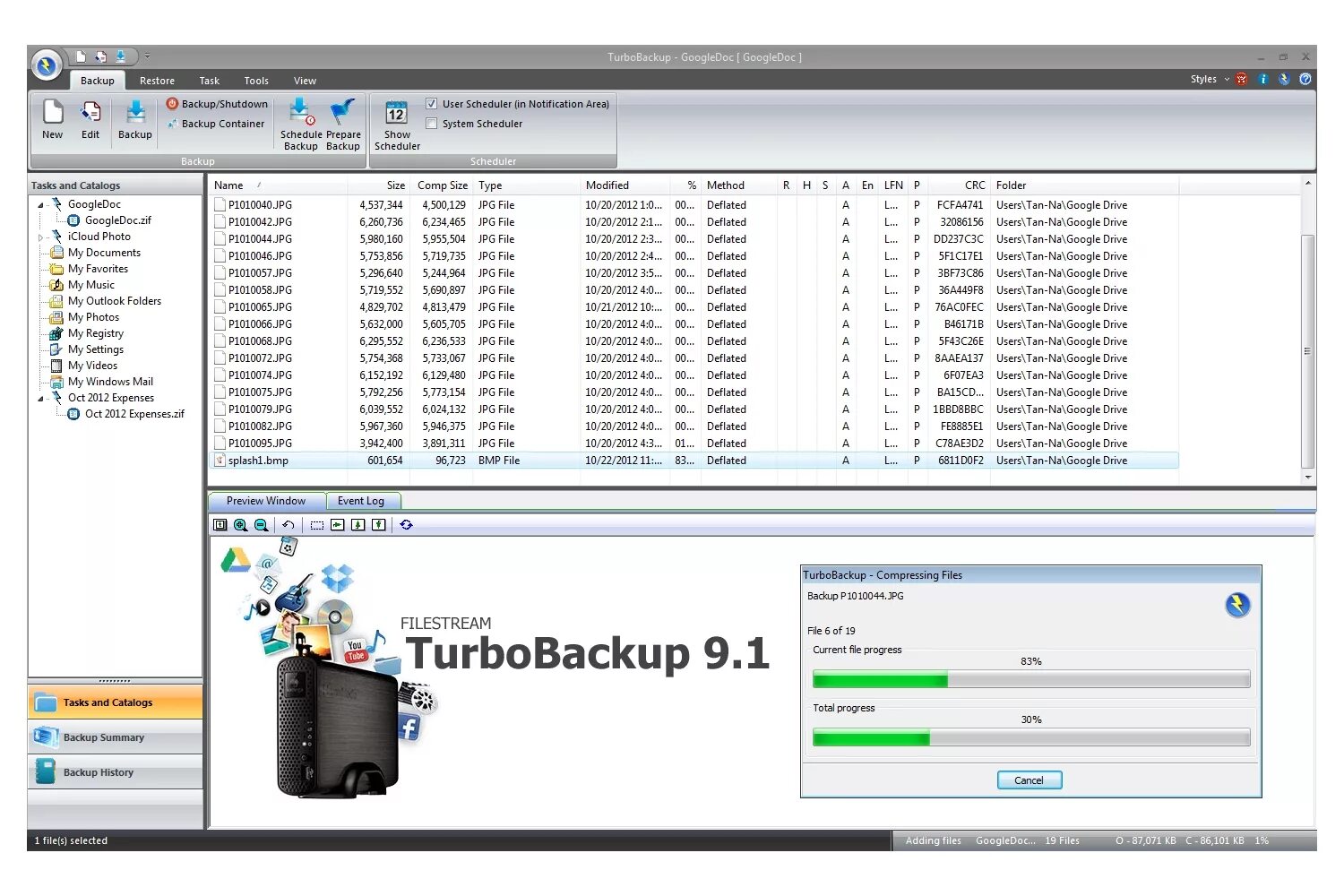The image size is (1344, 896).
Task: Create a New backup task
Action: tap(53, 120)
